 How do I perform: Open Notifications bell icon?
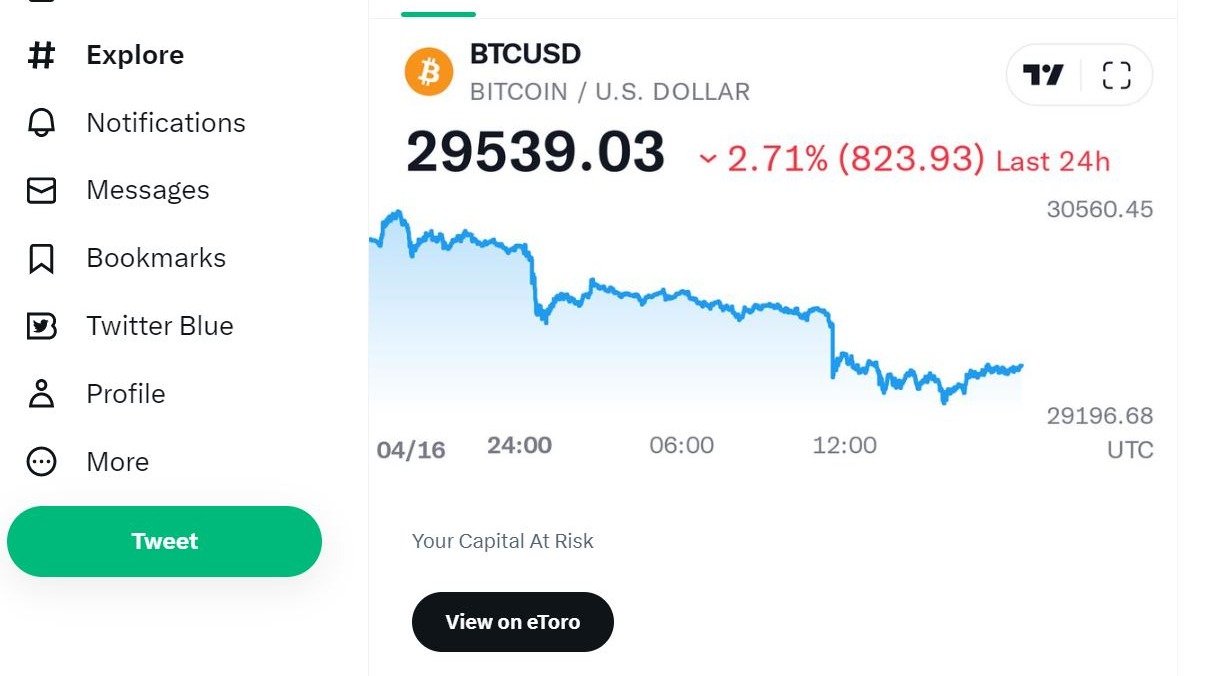coord(41,123)
